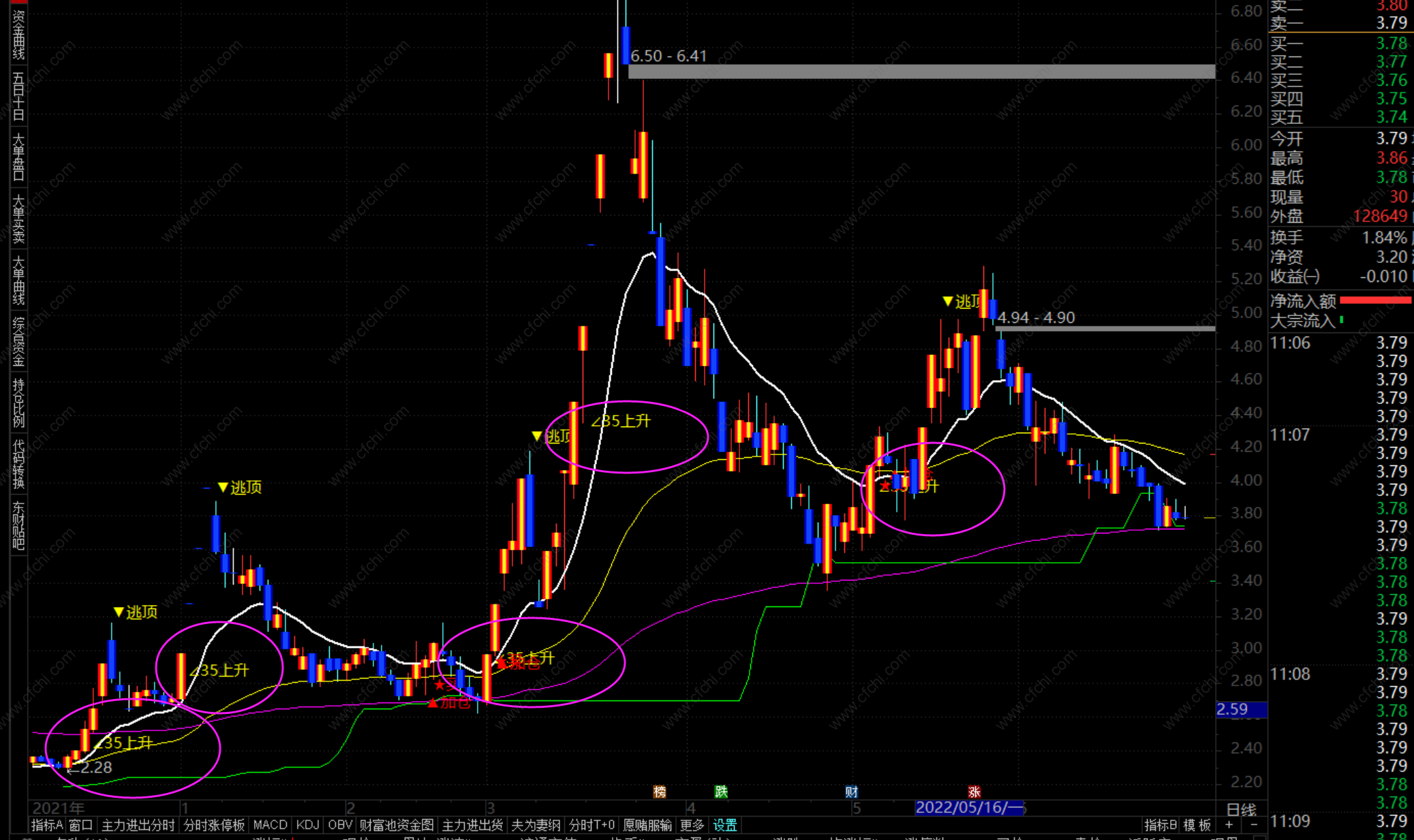The width and height of the screenshot is (1414, 840).
Task: Click the 榜 event marker icon
Action: coord(659,792)
